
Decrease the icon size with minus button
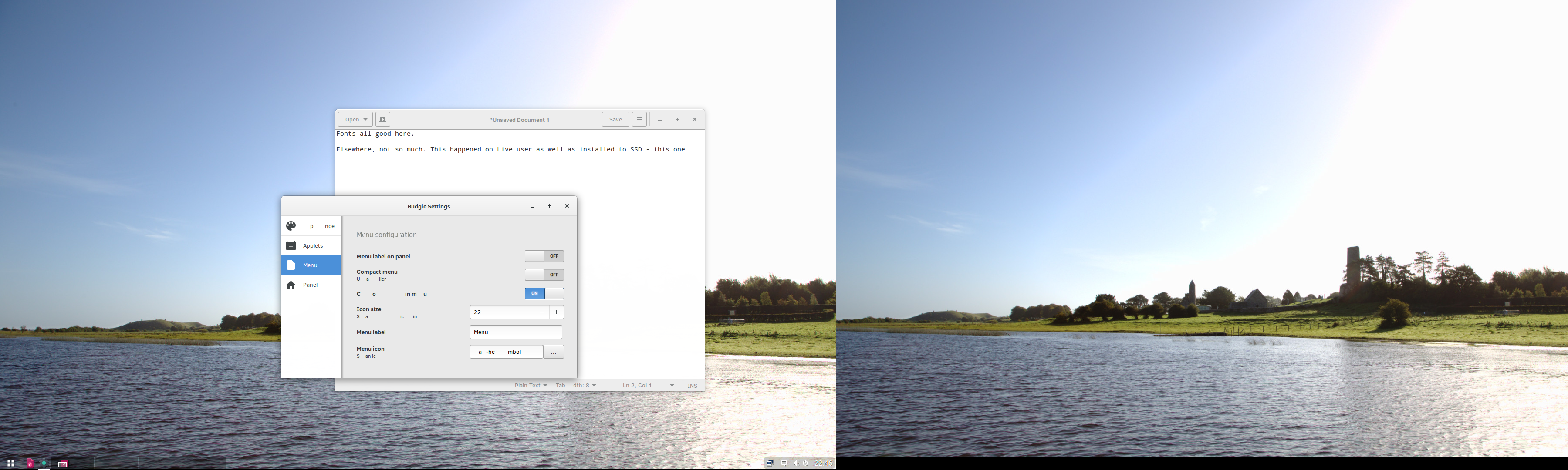pyautogui.click(x=542, y=312)
